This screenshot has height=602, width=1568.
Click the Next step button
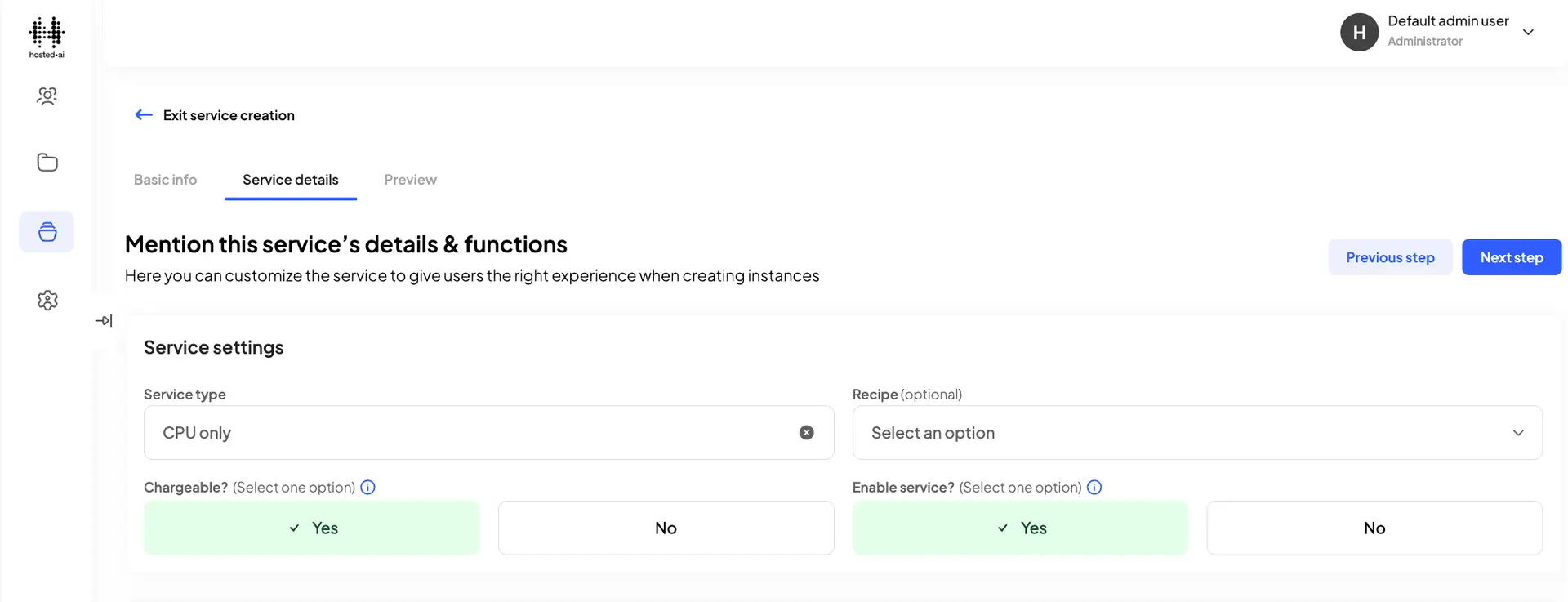point(1511,256)
